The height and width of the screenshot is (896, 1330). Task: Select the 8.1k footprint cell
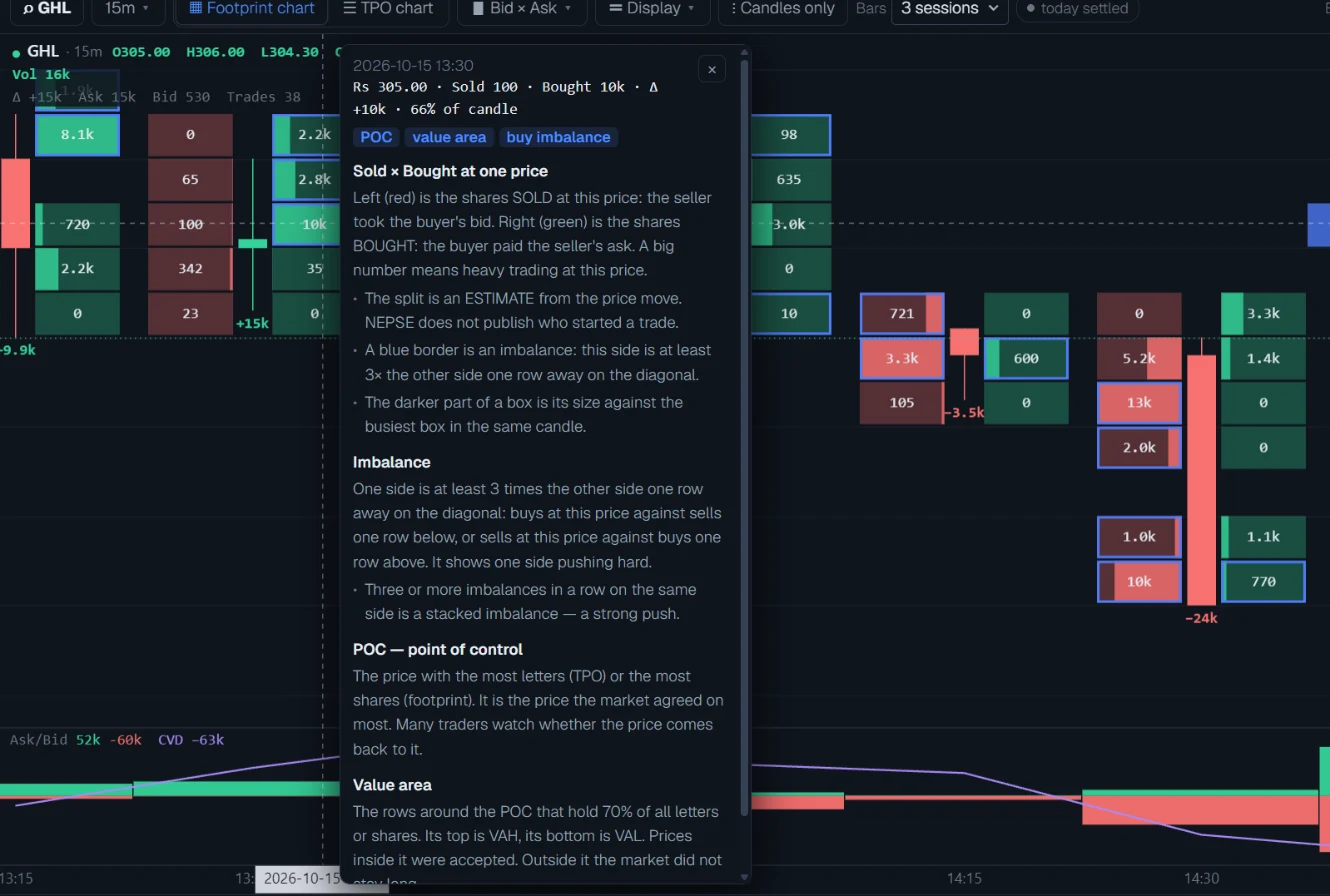(x=77, y=134)
